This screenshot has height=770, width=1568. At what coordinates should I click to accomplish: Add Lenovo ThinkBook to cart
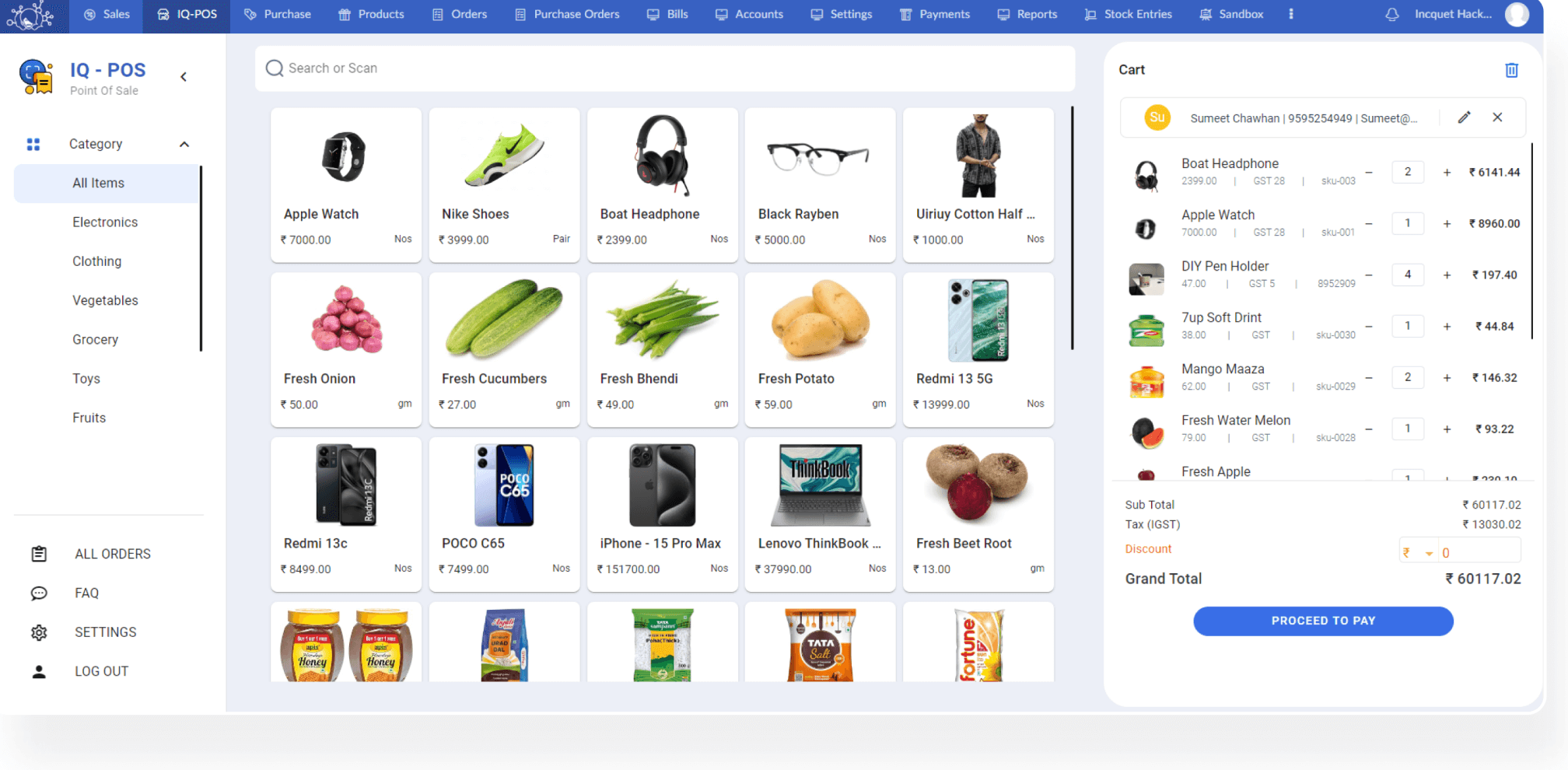[x=820, y=514]
